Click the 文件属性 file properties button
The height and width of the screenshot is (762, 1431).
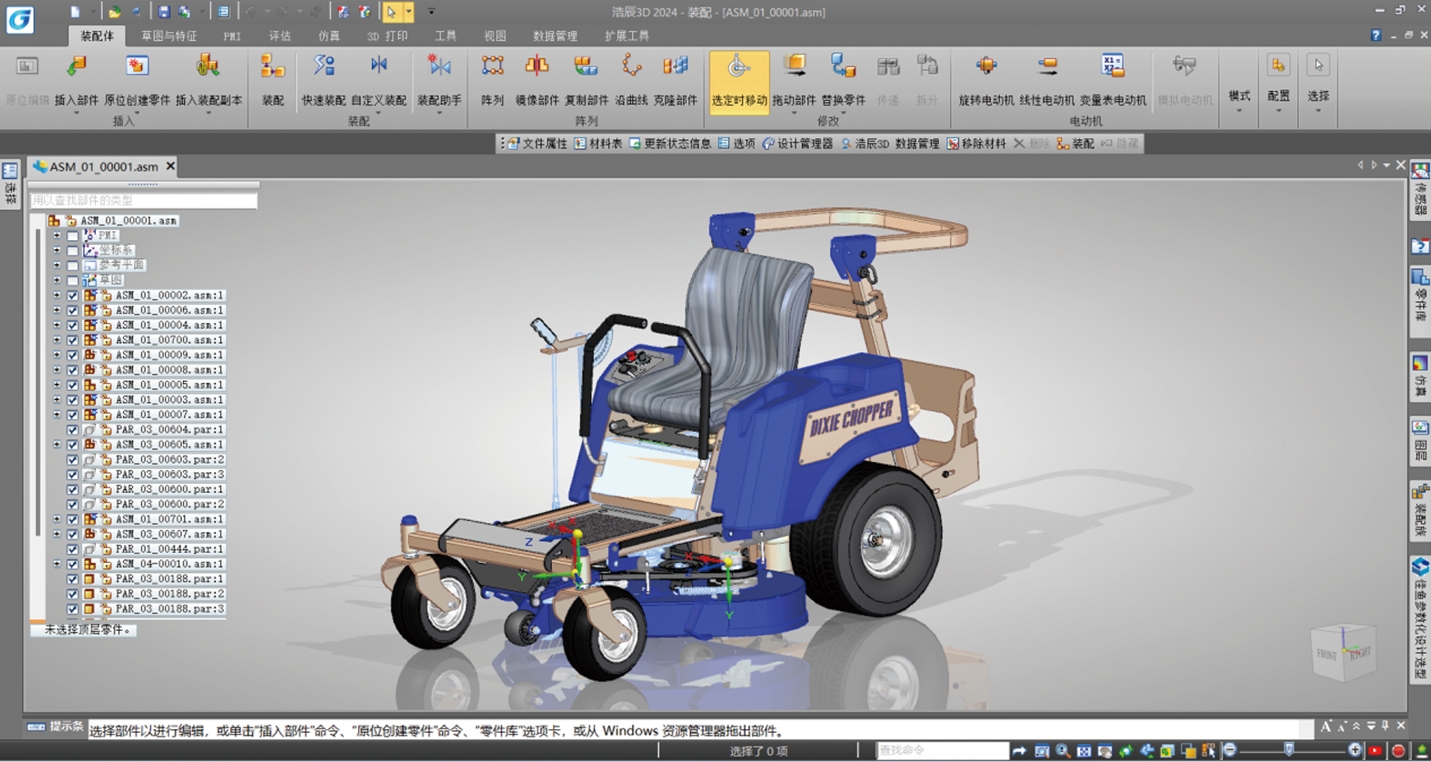pyautogui.click(x=538, y=144)
